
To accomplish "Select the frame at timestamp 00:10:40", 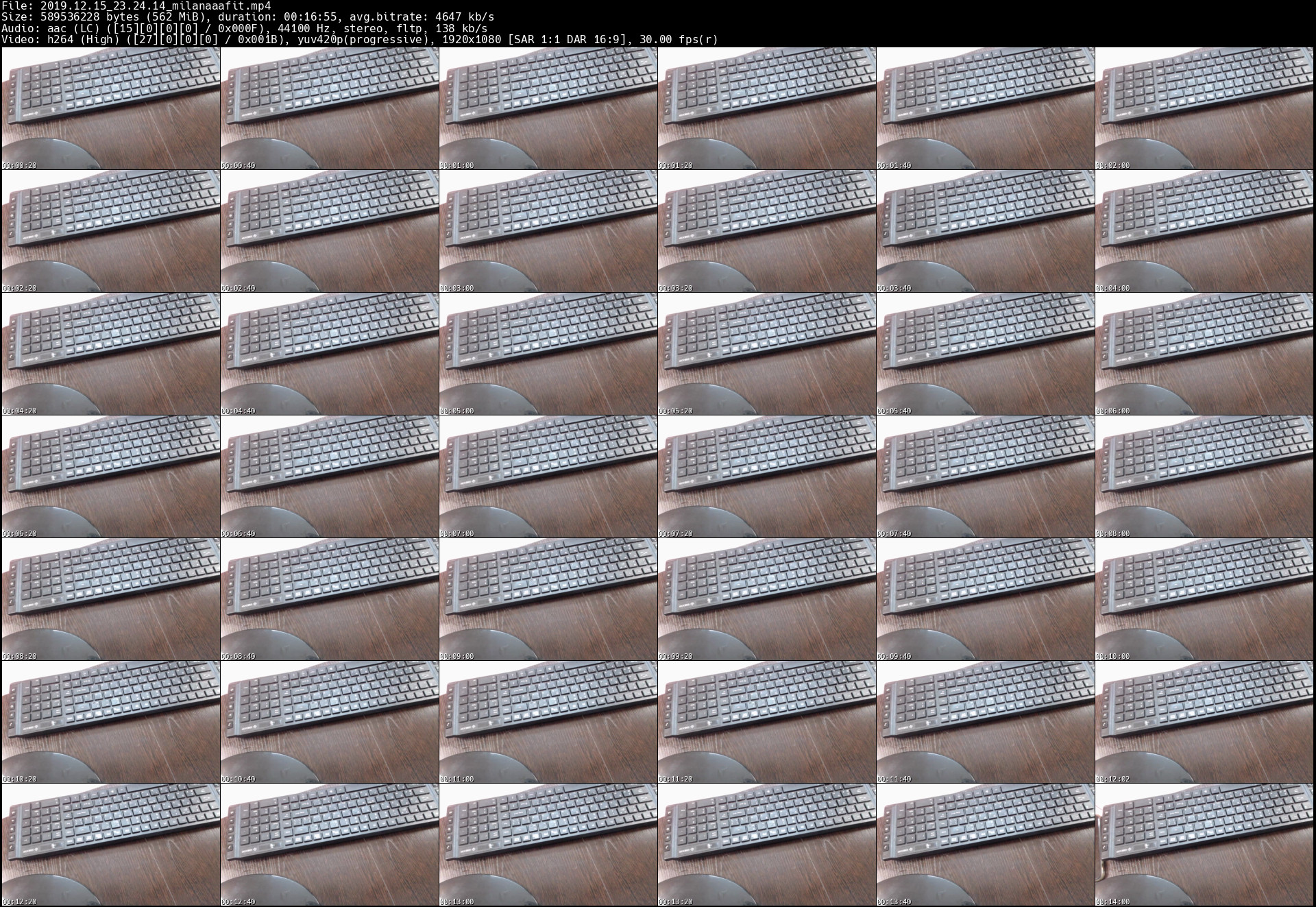I will tap(330, 722).
